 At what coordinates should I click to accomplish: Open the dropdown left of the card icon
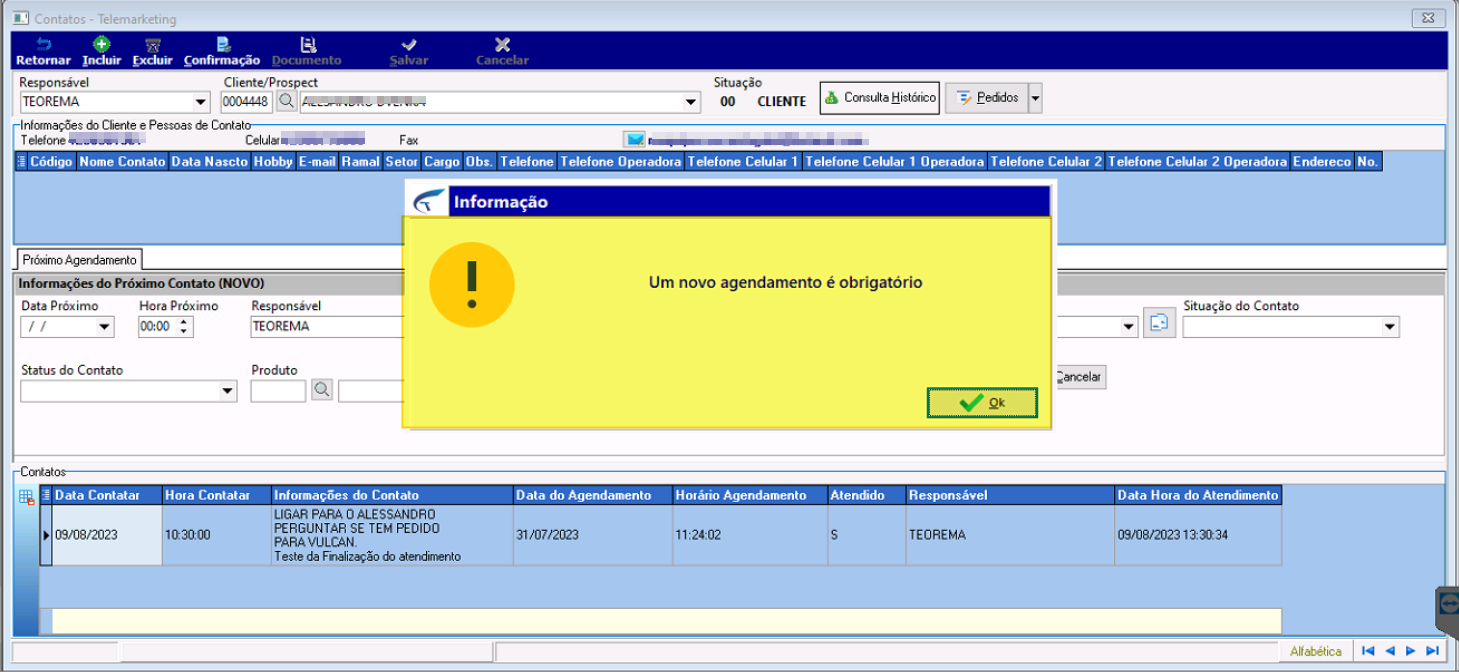click(1130, 327)
